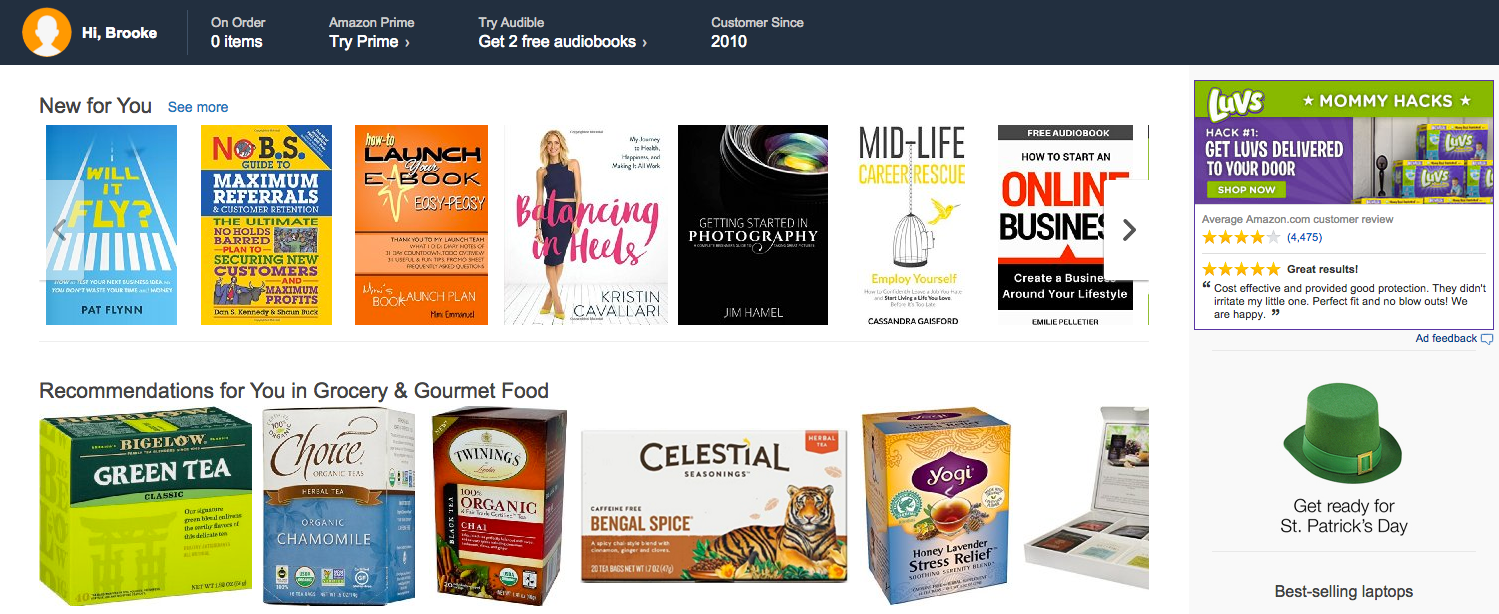Viewport: 1499px width, 614px height.
Task: Open Celestial Bengal Spice tea product
Action: 714,506
